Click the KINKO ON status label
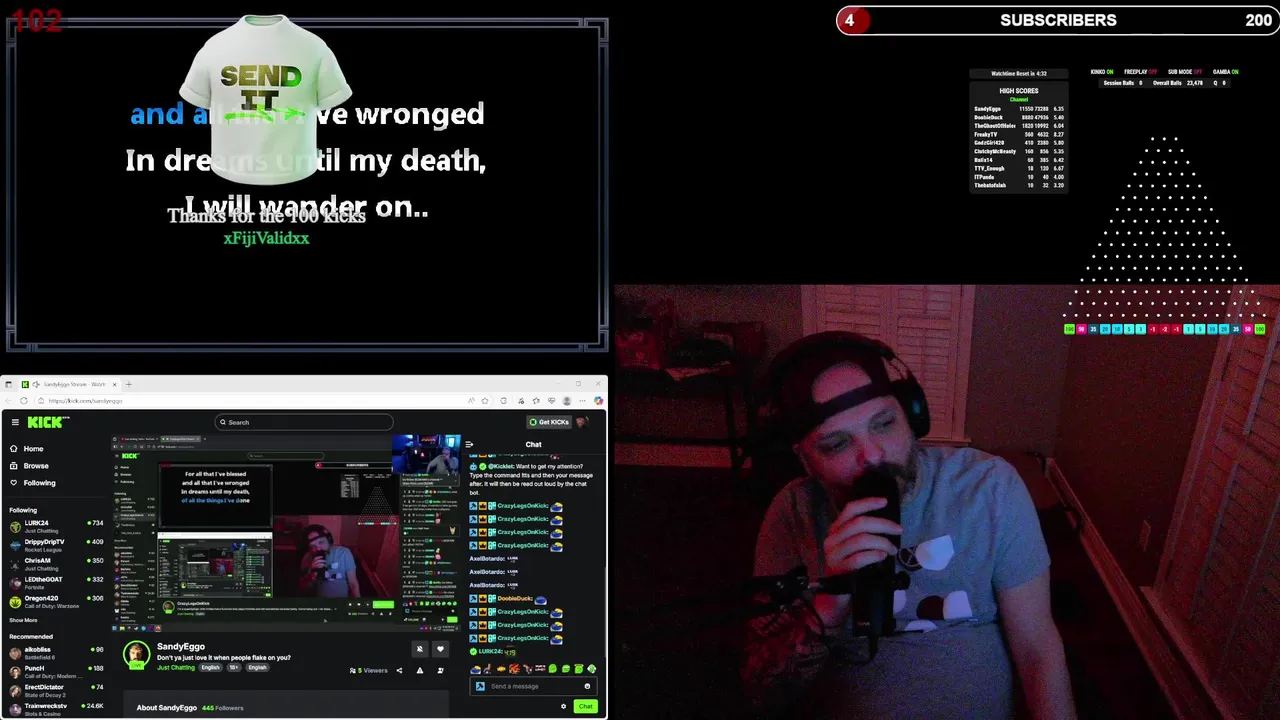Screen dimensions: 1280x720 point(1101,72)
